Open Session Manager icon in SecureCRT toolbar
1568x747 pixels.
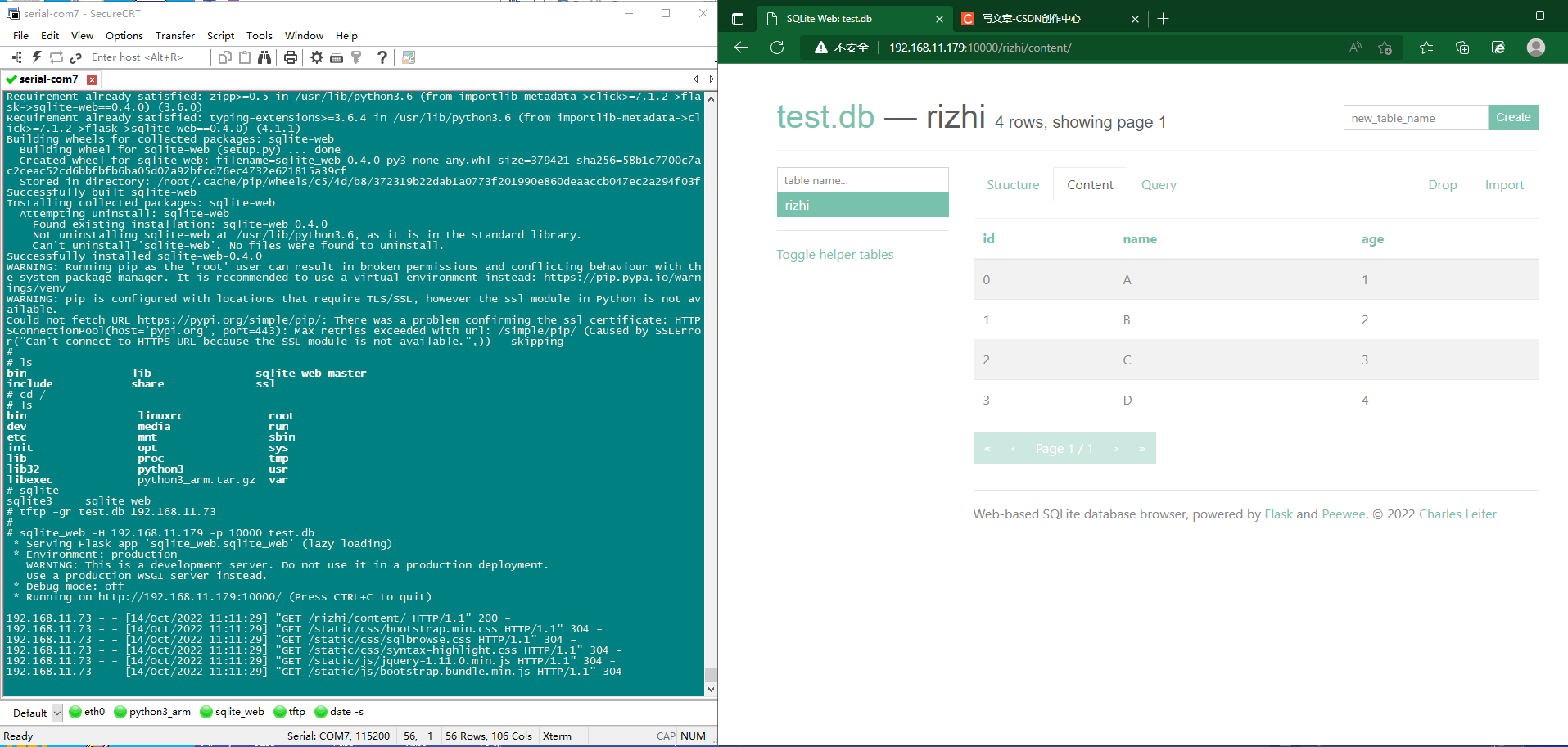tap(16, 57)
